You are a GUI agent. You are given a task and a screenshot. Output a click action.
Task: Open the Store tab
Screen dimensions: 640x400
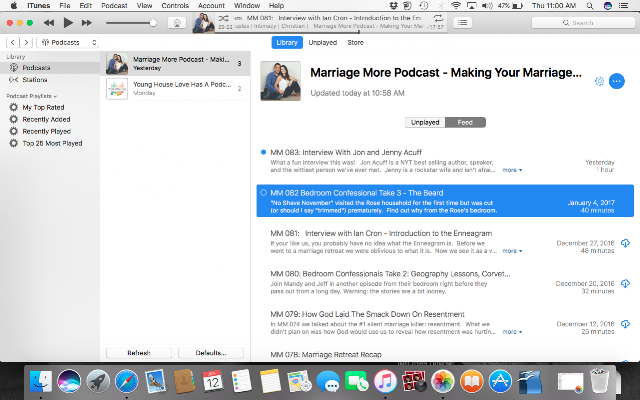(355, 42)
